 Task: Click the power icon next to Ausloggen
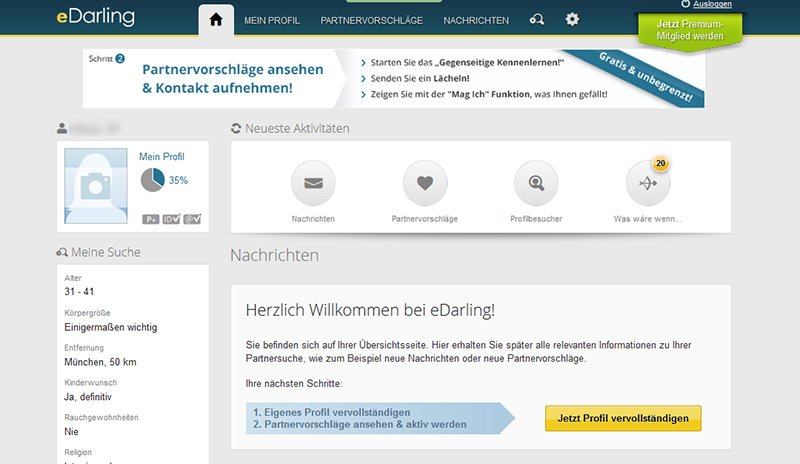tap(685, 4)
